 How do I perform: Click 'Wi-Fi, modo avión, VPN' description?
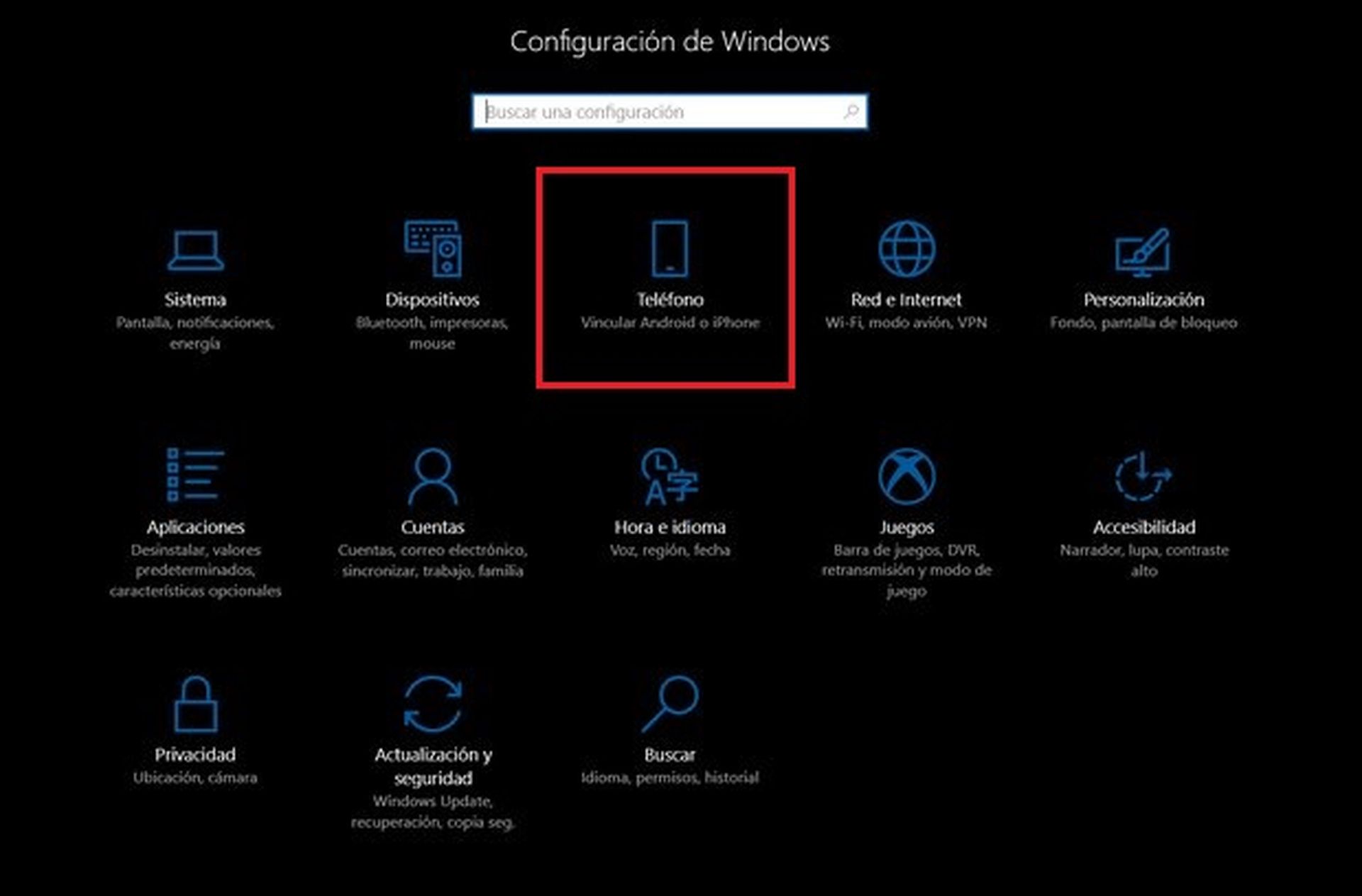(907, 322)
